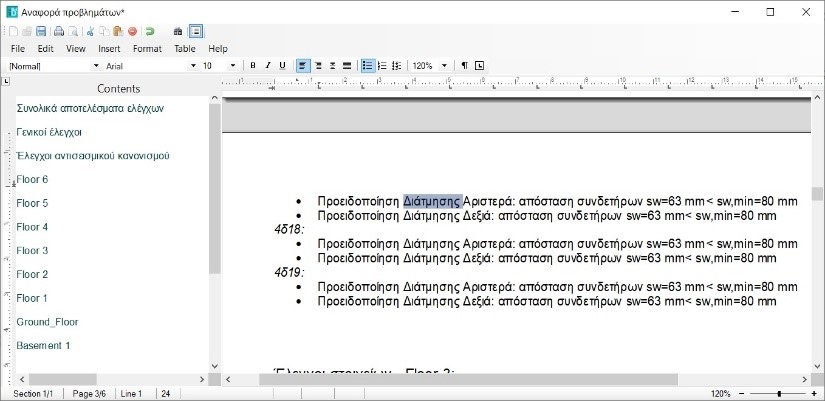Screen dimensions: 825x401
Task: Jump to Floor 1 in Contents
Action: pos(32,298)
